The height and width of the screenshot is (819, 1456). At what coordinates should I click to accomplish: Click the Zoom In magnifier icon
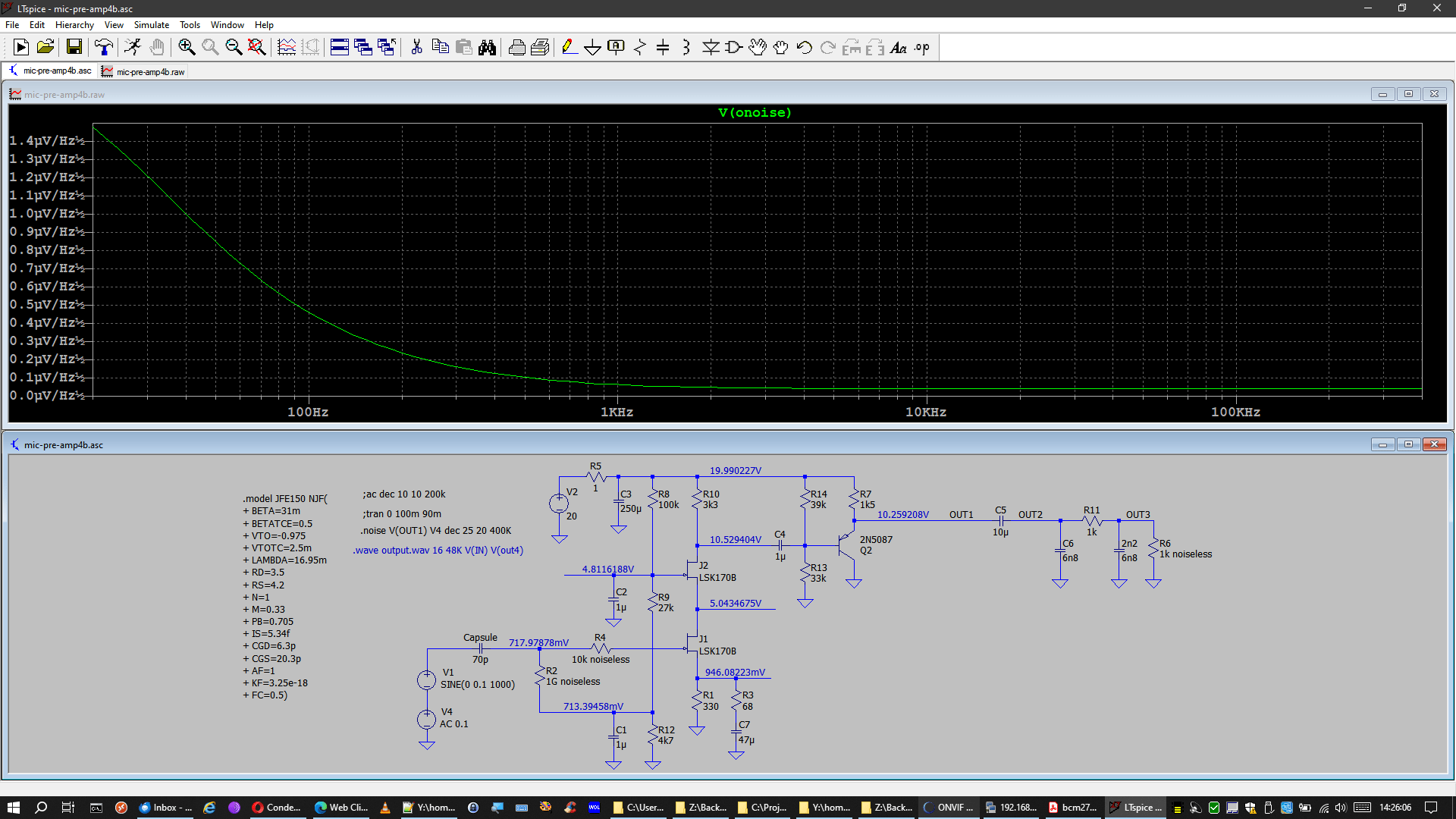(x=187, y=47)
